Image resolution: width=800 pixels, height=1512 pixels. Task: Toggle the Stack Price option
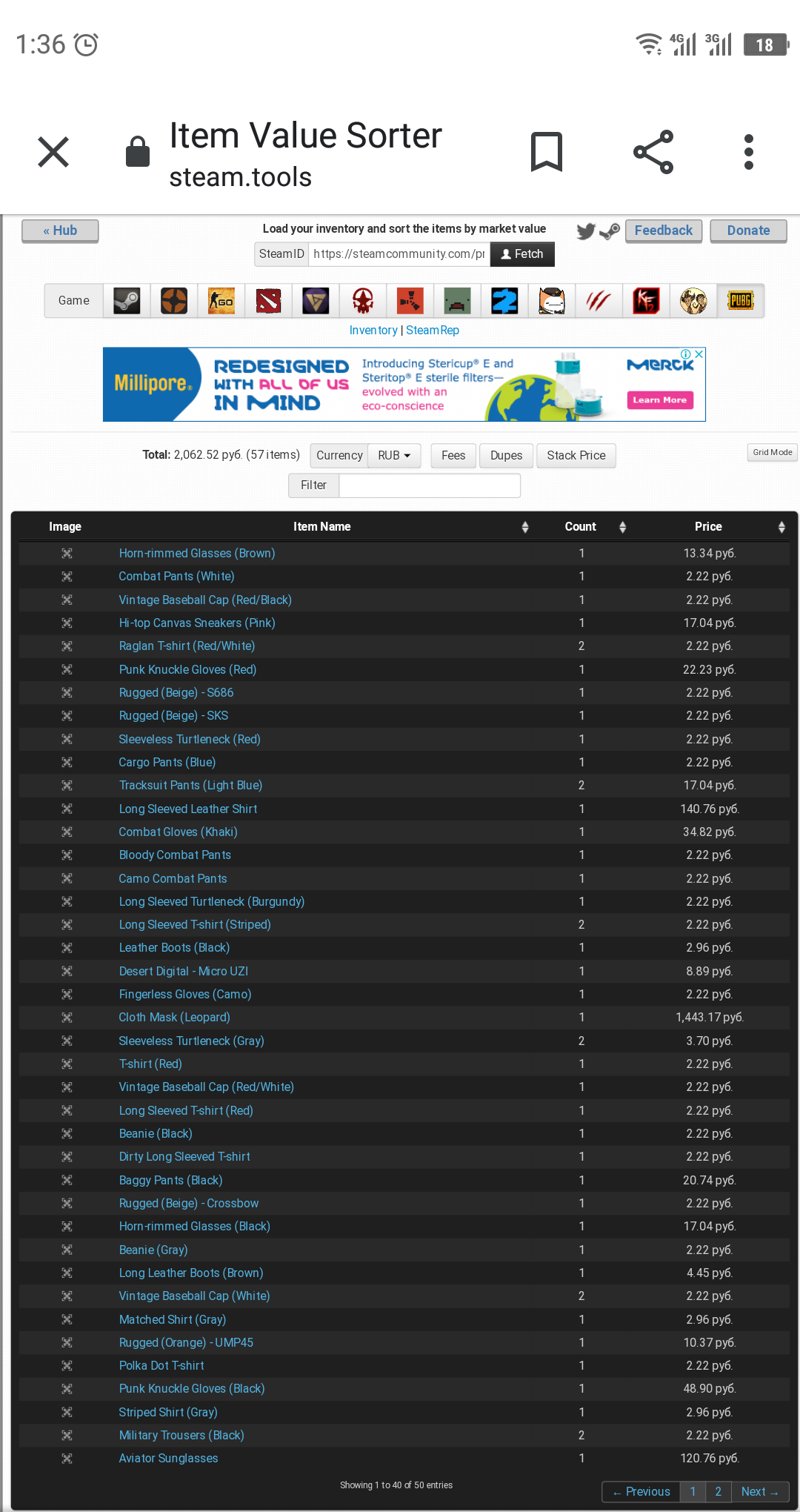pos(576,455)
